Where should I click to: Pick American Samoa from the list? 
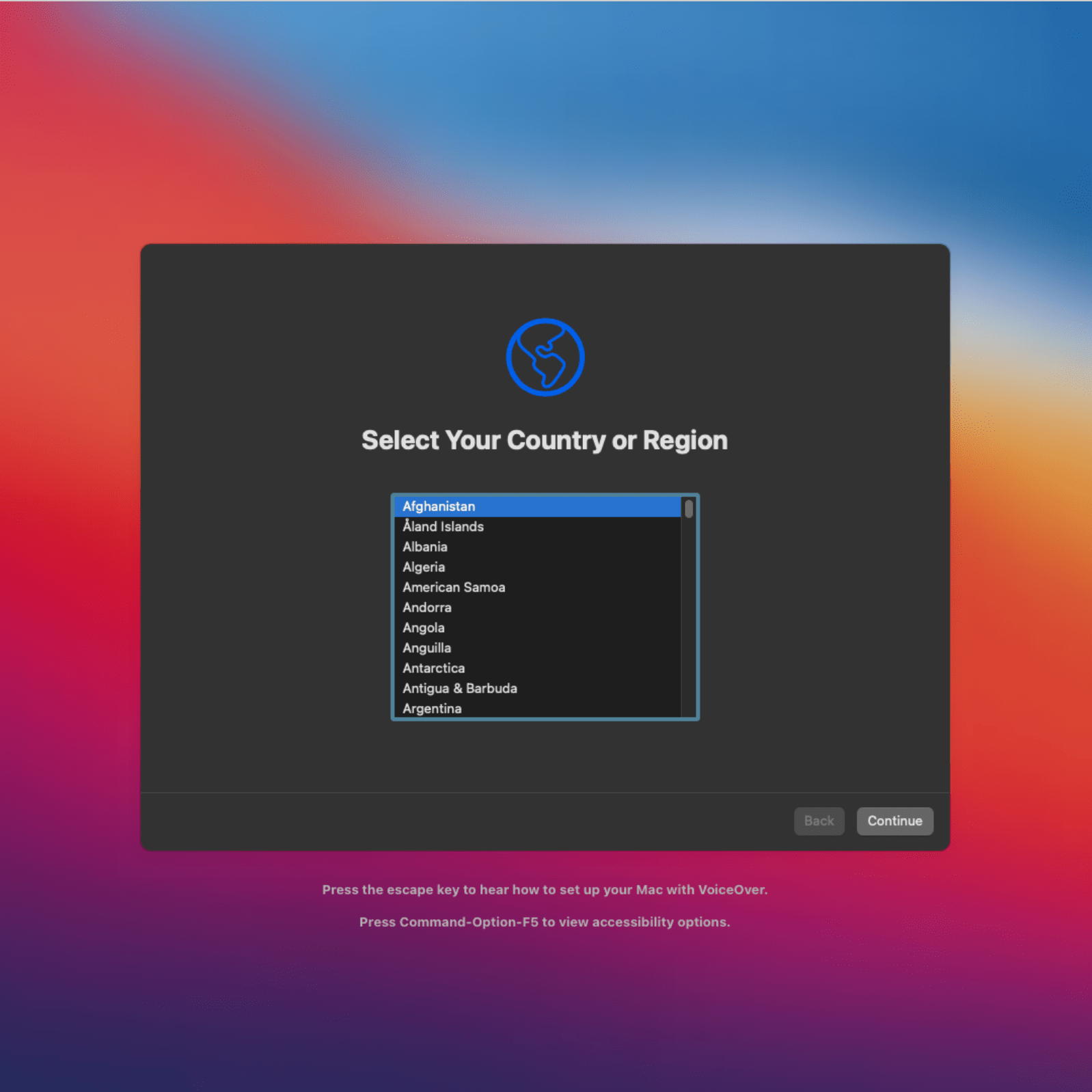(x=454, y=587)
